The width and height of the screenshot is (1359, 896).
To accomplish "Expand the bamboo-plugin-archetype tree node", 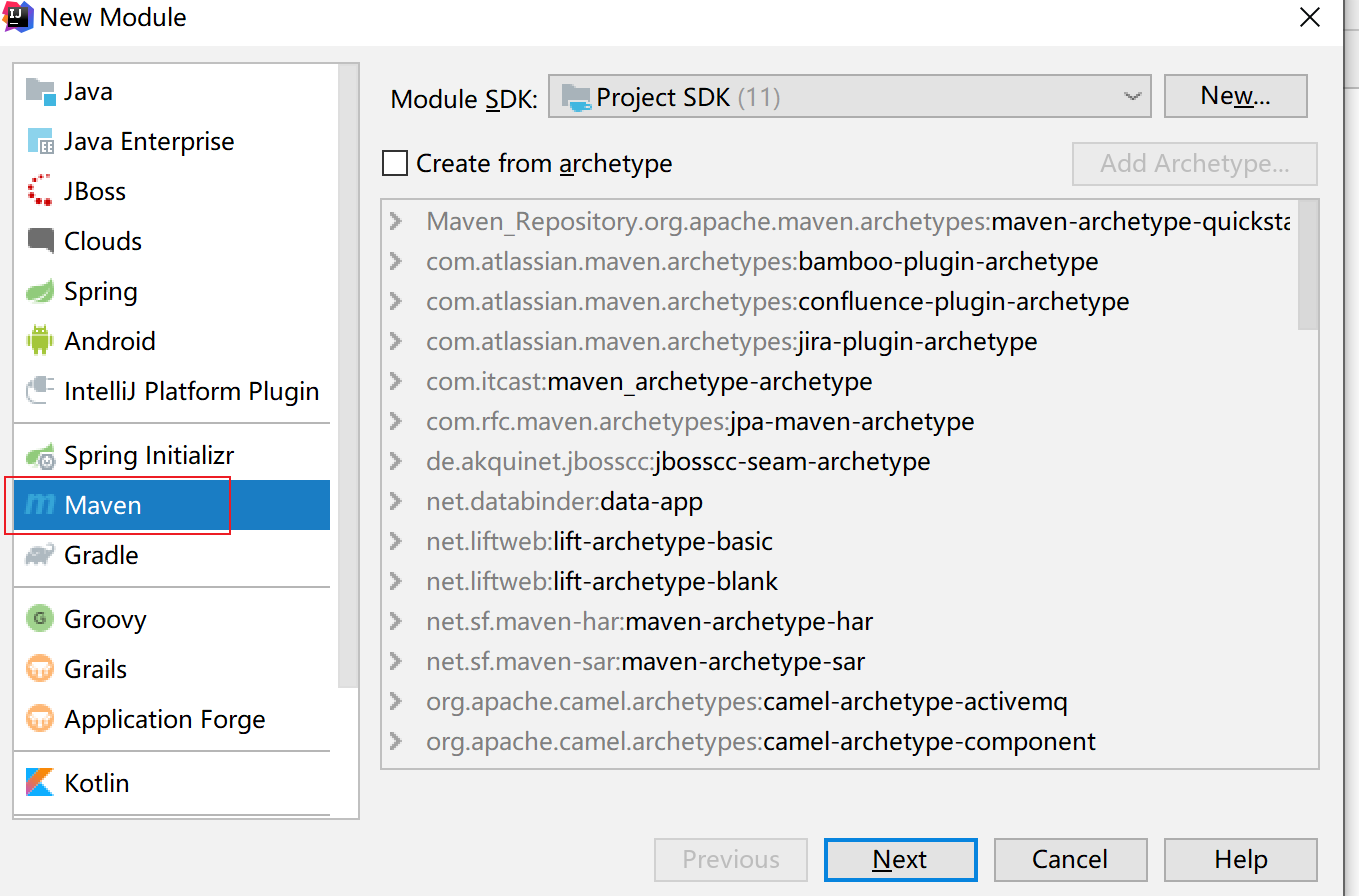I will (x=397, y=262).
